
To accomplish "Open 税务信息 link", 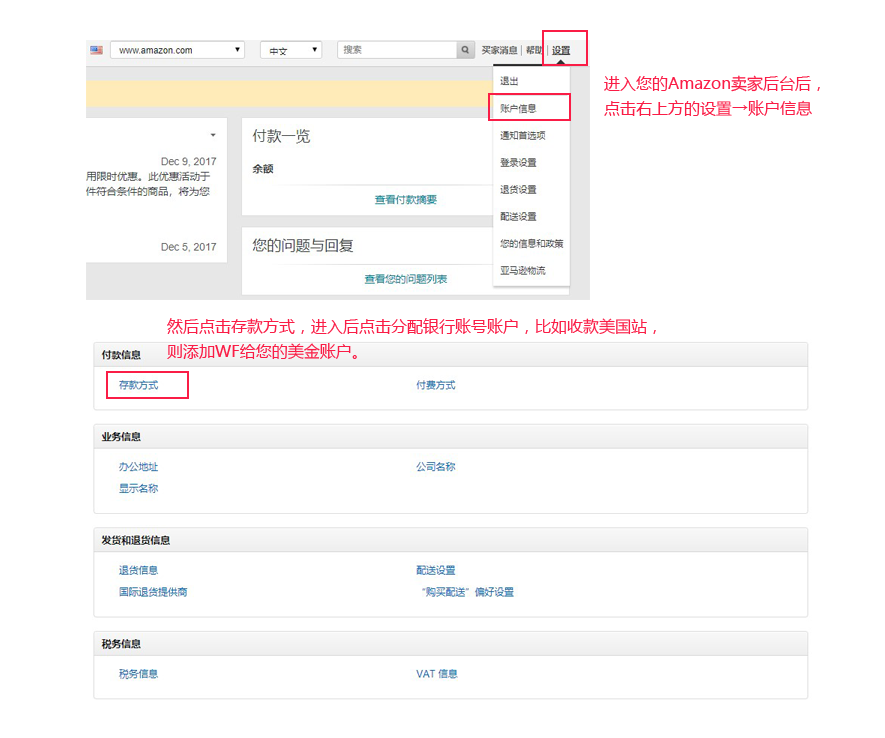I will pyautogui.click(x=138, y=674).
